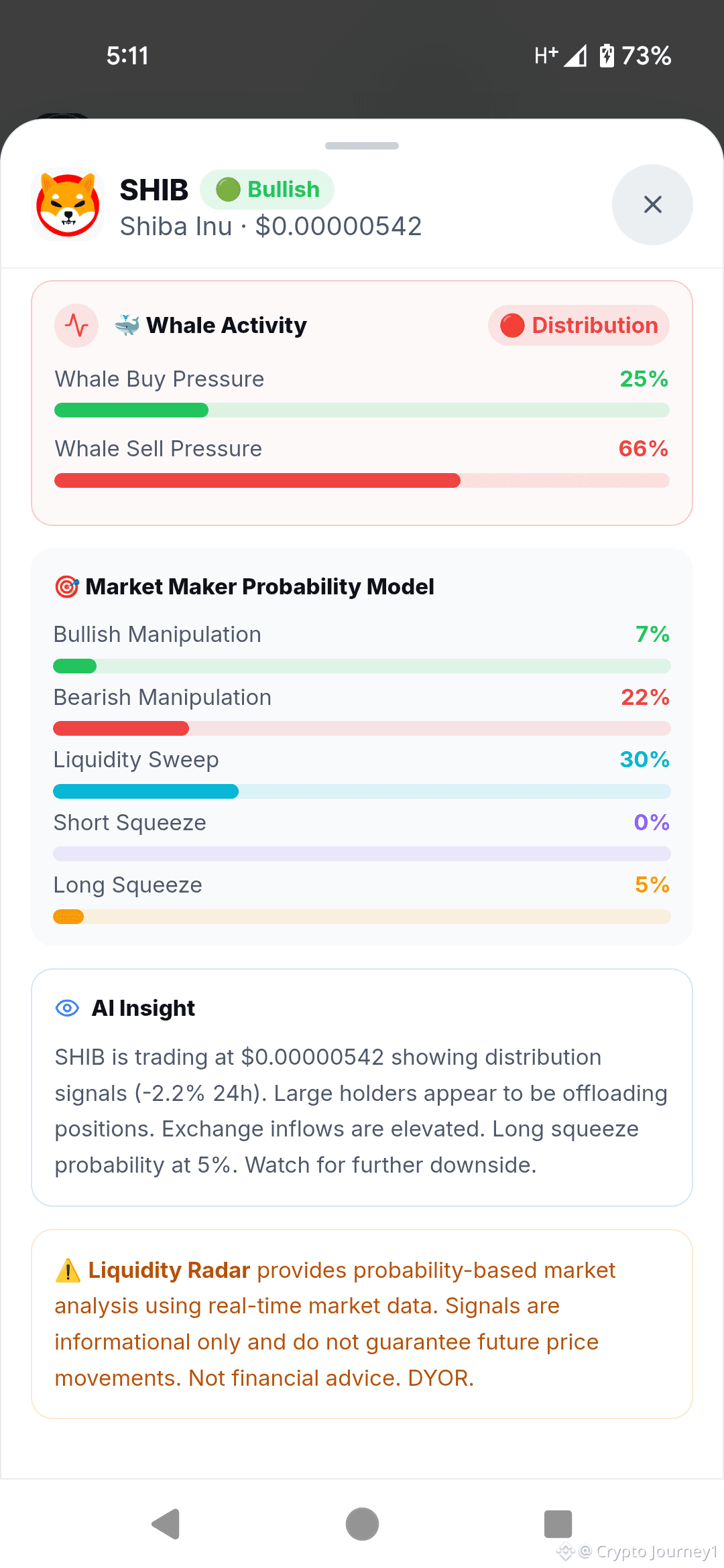This screenshot has width=724, height=1568.
Task: Tap the Liquidity Sweep progress bar
Action: 362,791
